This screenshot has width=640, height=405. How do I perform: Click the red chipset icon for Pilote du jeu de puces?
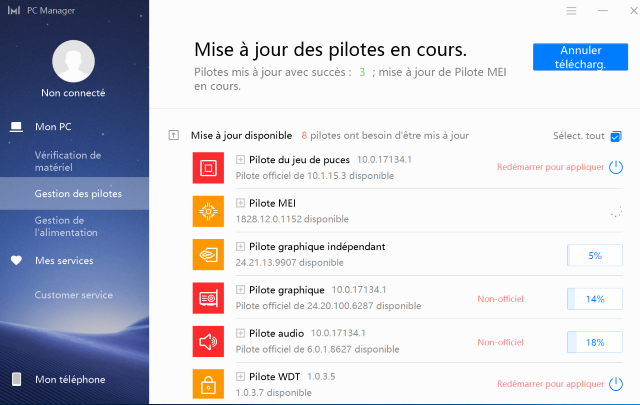click(208, 168)
